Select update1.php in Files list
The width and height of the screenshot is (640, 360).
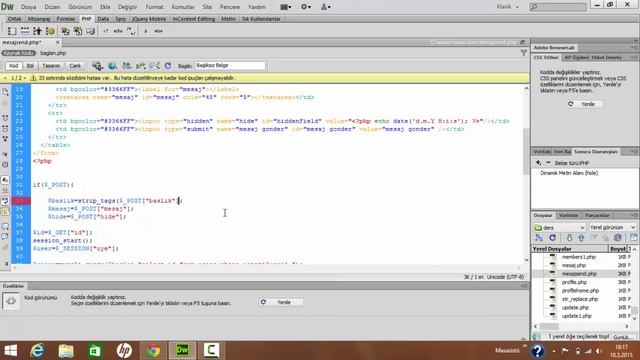[x=576, y=316]
